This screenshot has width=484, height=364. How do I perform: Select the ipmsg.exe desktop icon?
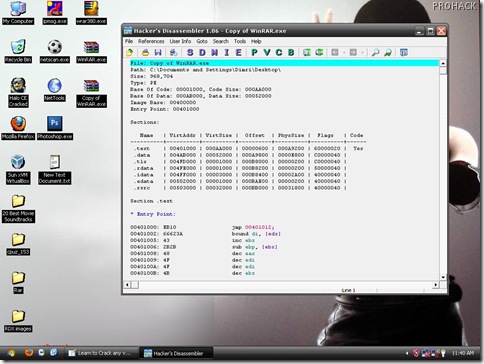(x=55, y=13)
